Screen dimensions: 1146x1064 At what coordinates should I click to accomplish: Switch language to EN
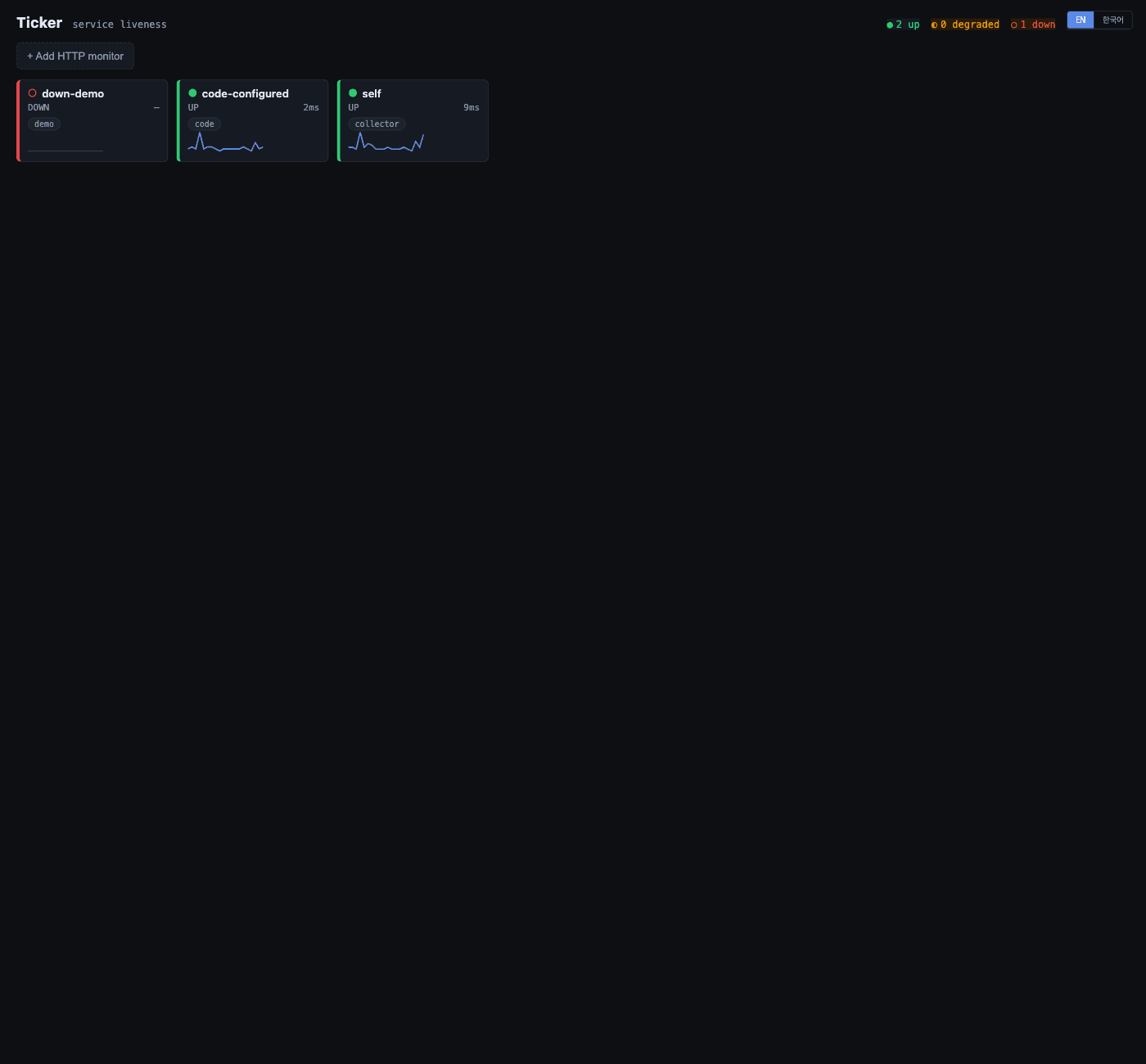click(1081, 20)
